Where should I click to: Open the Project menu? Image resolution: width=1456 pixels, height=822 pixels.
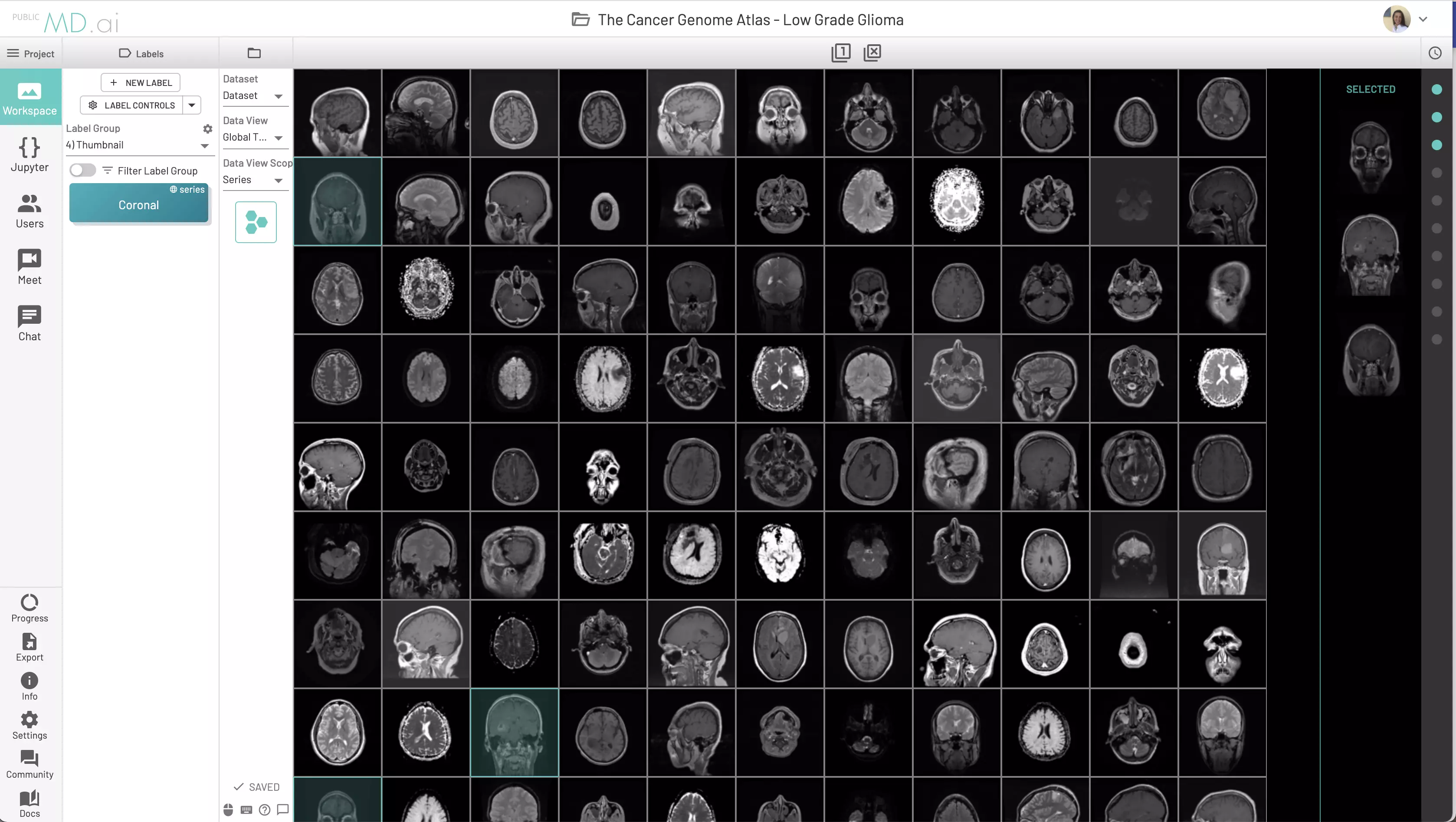pyautogui.click(x=30, y=54)
